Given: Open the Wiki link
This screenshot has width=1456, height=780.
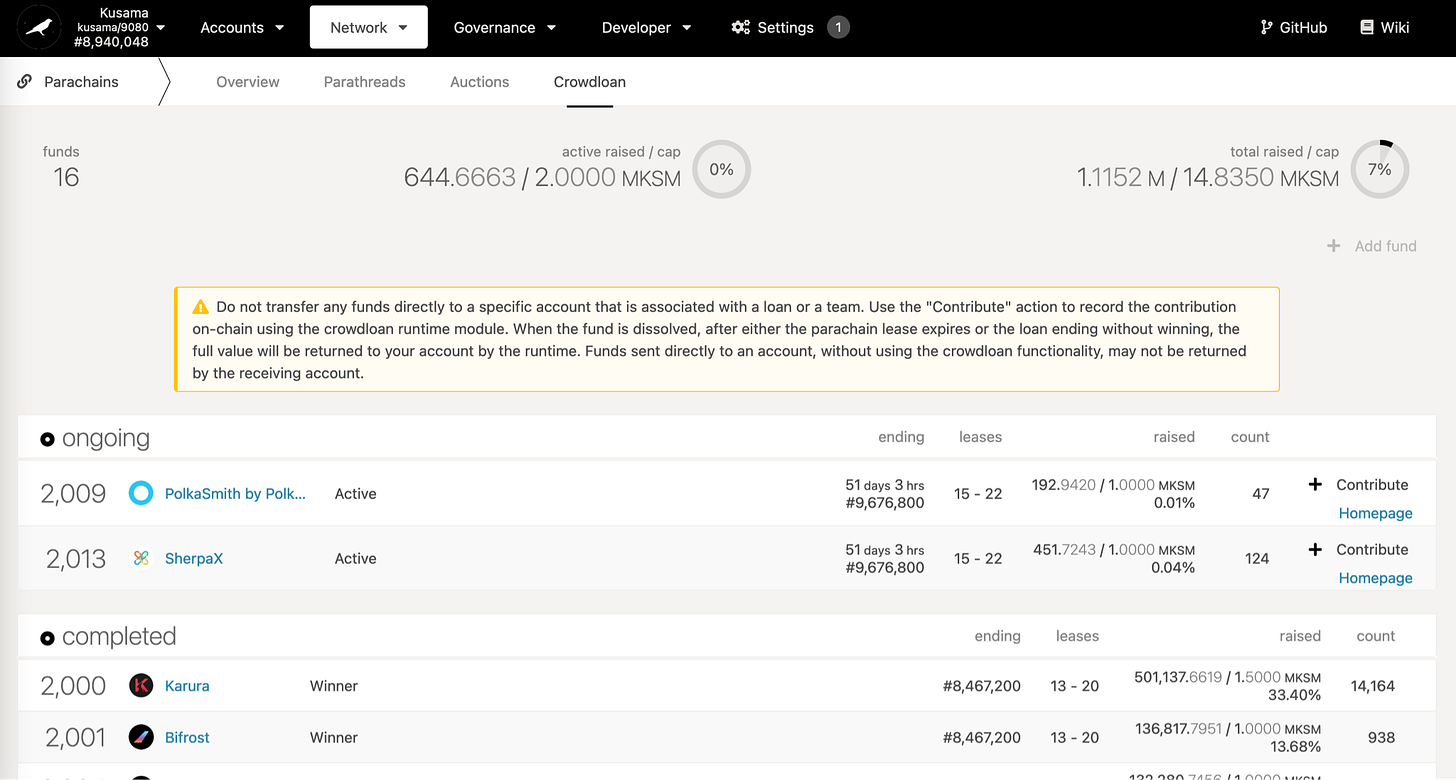Looking at the screenshot, I should point(1384,28).
